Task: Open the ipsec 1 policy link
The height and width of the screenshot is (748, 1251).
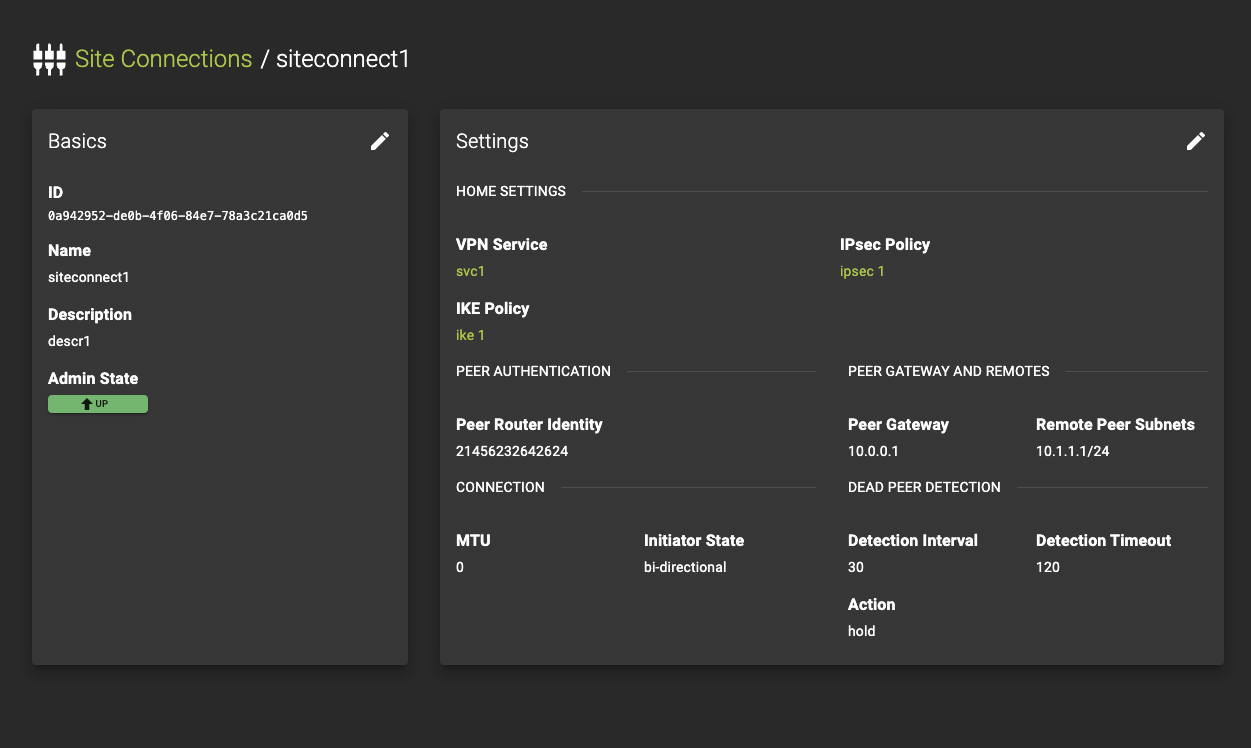Action: [x=862, y=271]
